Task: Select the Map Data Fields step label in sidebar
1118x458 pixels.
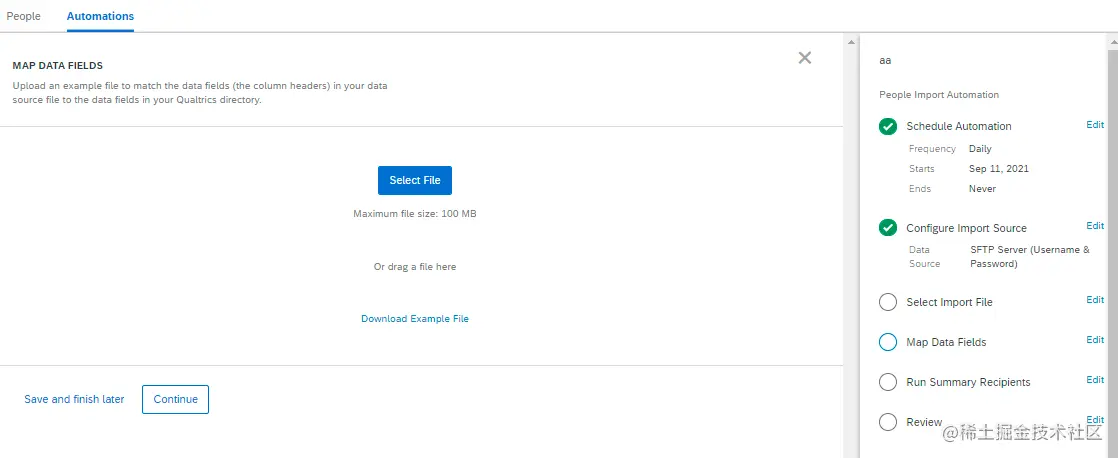Action: click(x=946, y=342)
